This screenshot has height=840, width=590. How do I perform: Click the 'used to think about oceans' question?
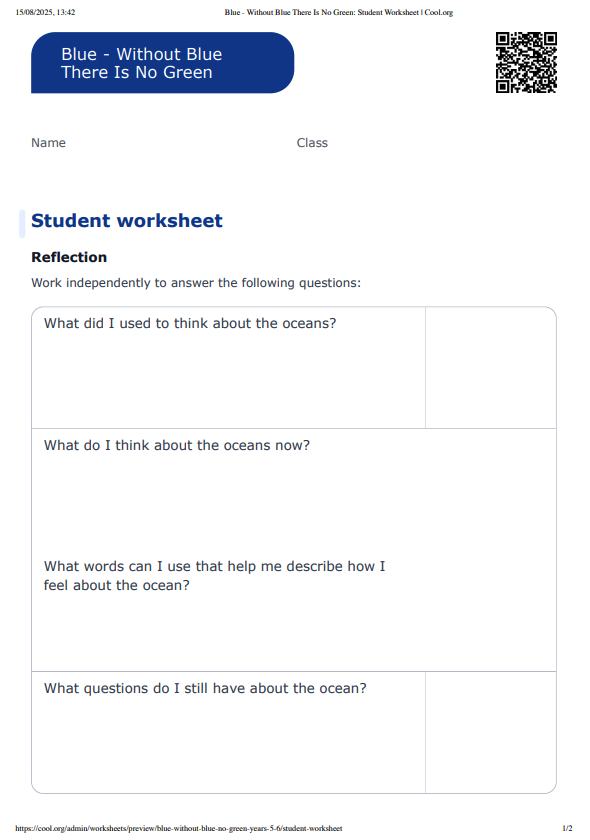pos(190,324)
